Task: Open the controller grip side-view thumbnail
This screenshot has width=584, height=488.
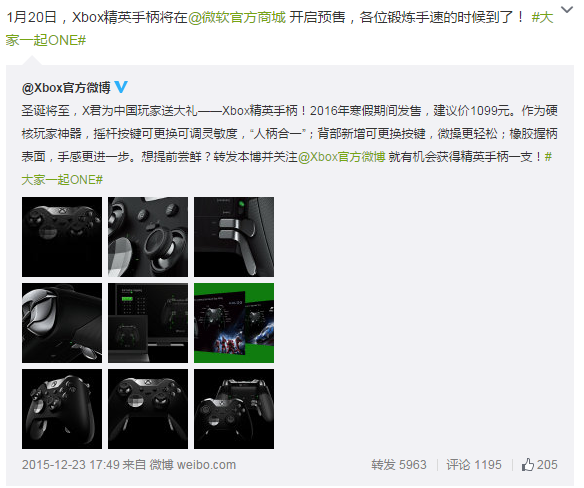Action: [x=62, y=323]
